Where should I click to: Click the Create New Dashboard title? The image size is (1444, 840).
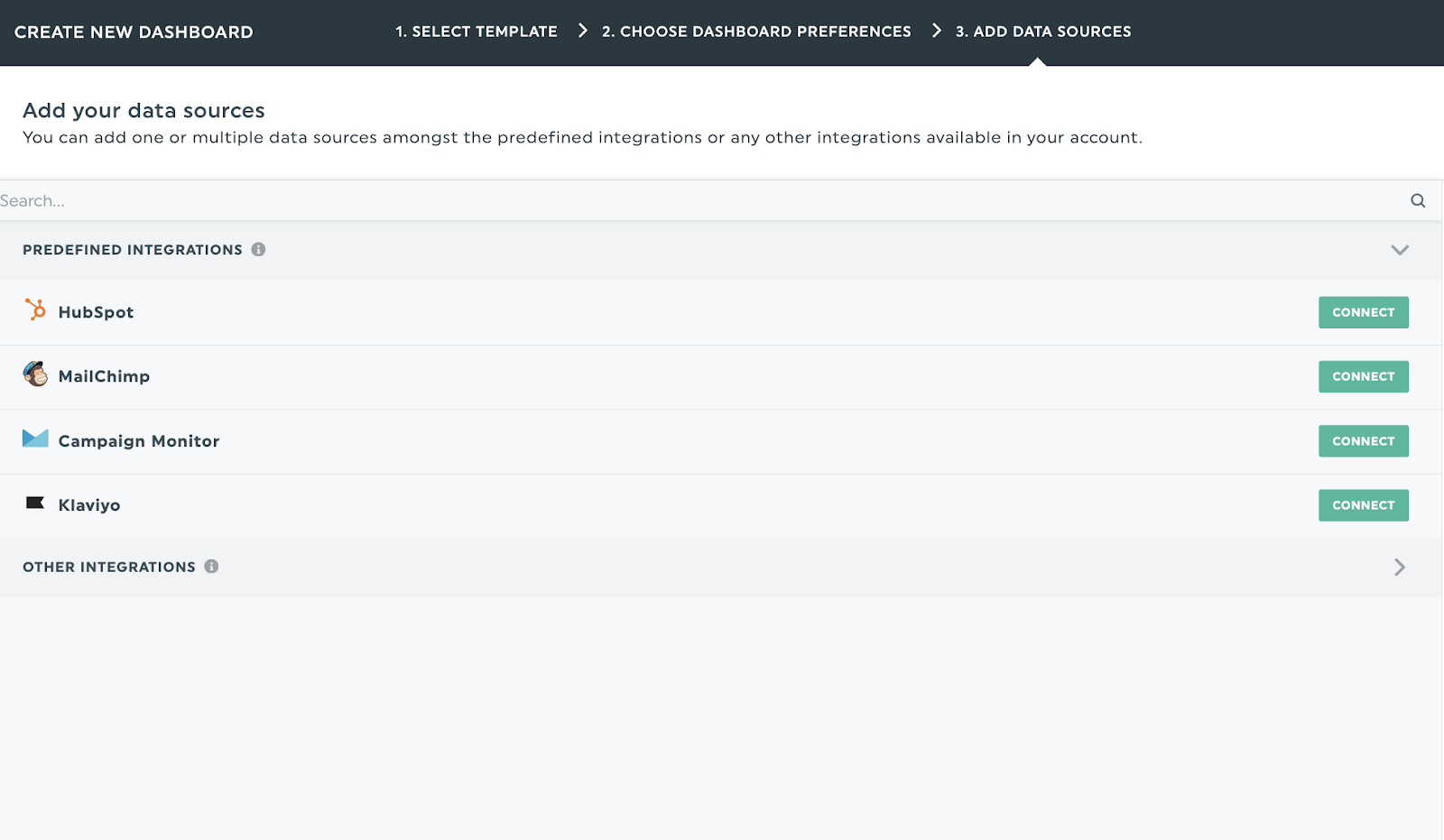tap(134, 32)
